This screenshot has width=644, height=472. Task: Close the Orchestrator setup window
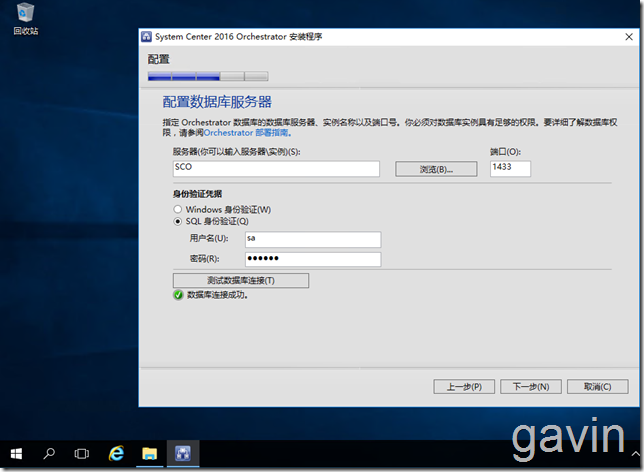[x=629, y=37]
